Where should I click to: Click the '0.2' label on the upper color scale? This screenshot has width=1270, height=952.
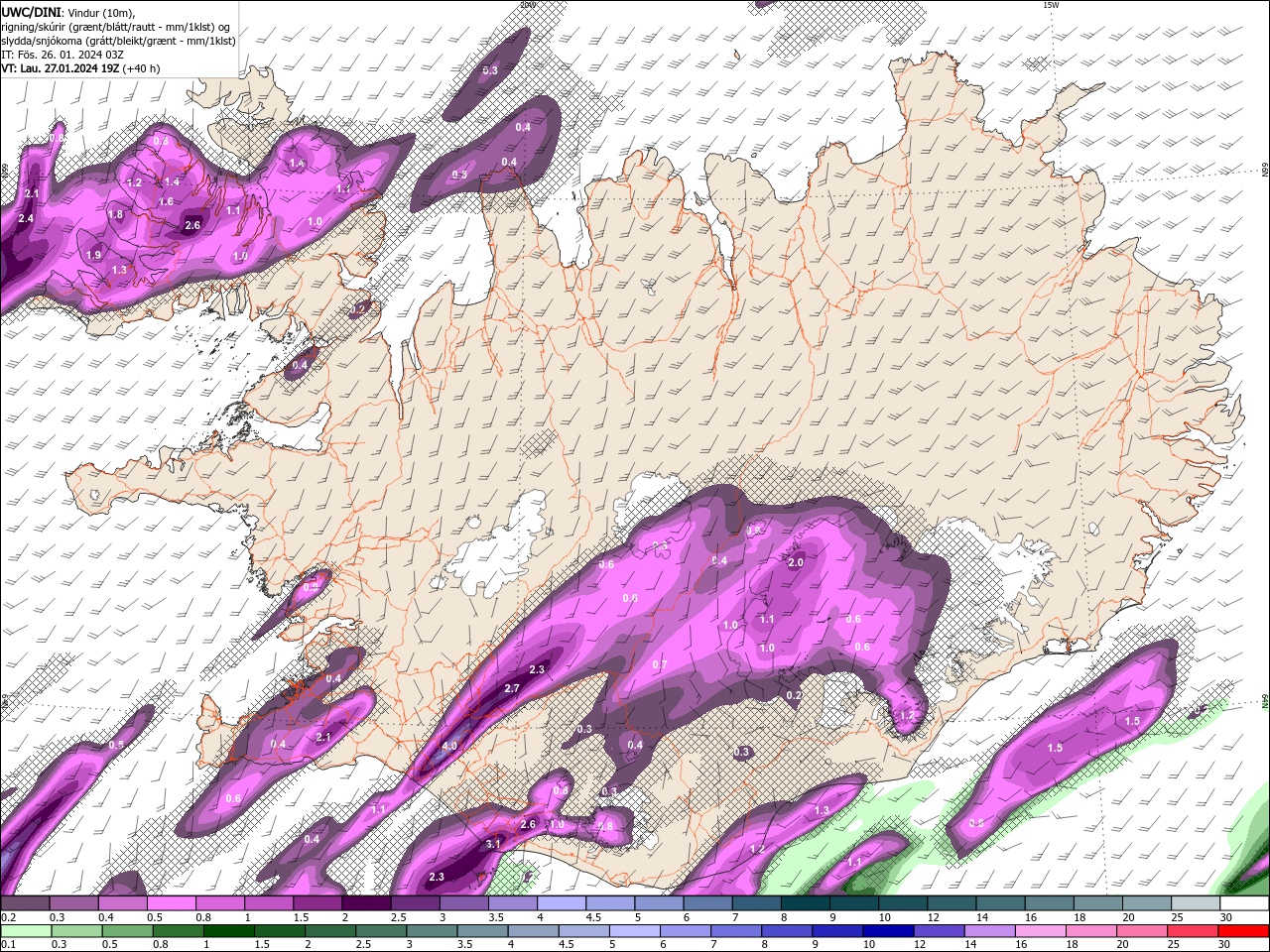[x=9, y=917]
